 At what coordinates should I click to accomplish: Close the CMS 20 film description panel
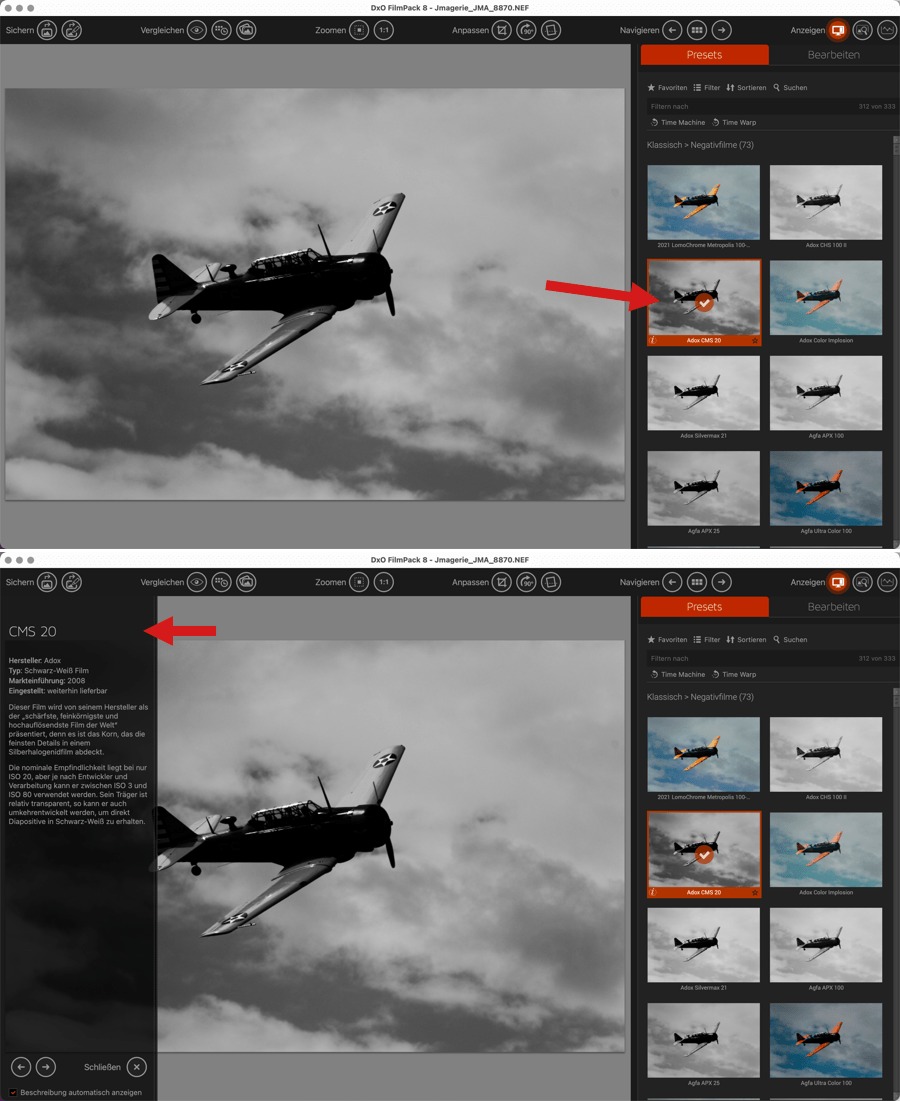pos(137,1067)
